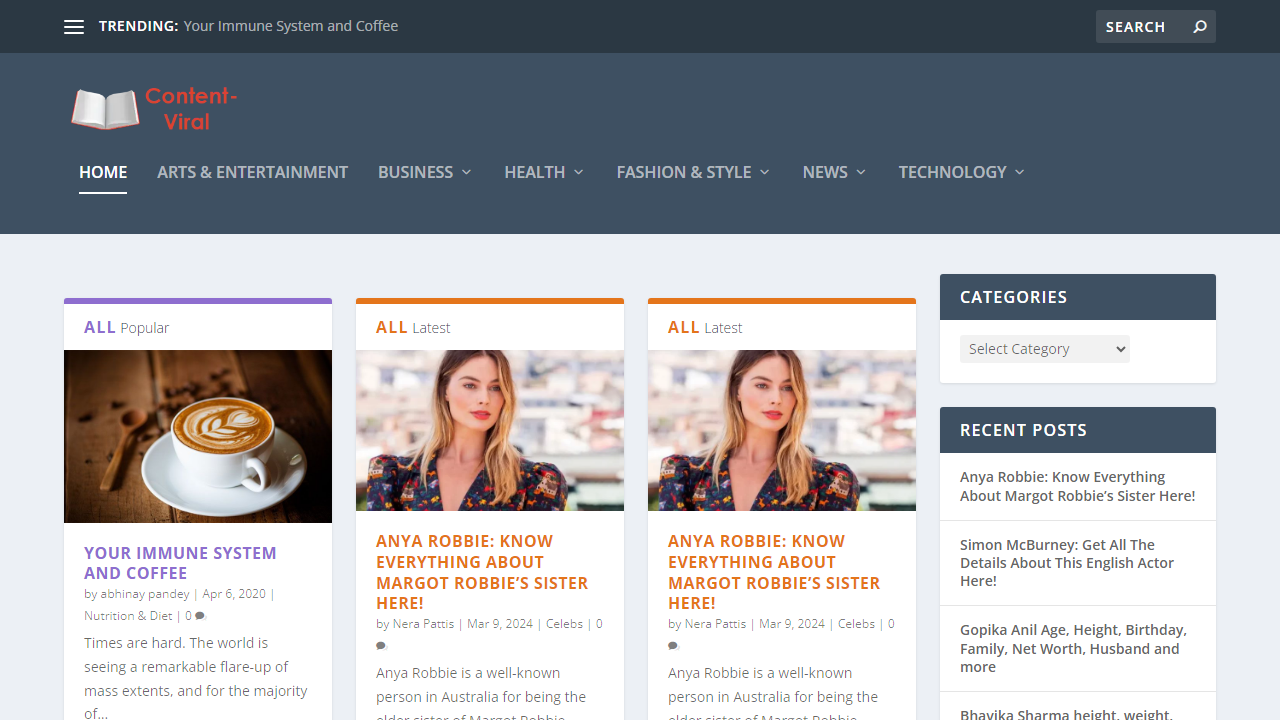Click the Nera Pattis author link
The height and width of the screenshot is (720, 1280).
click(x=423, y=623)
